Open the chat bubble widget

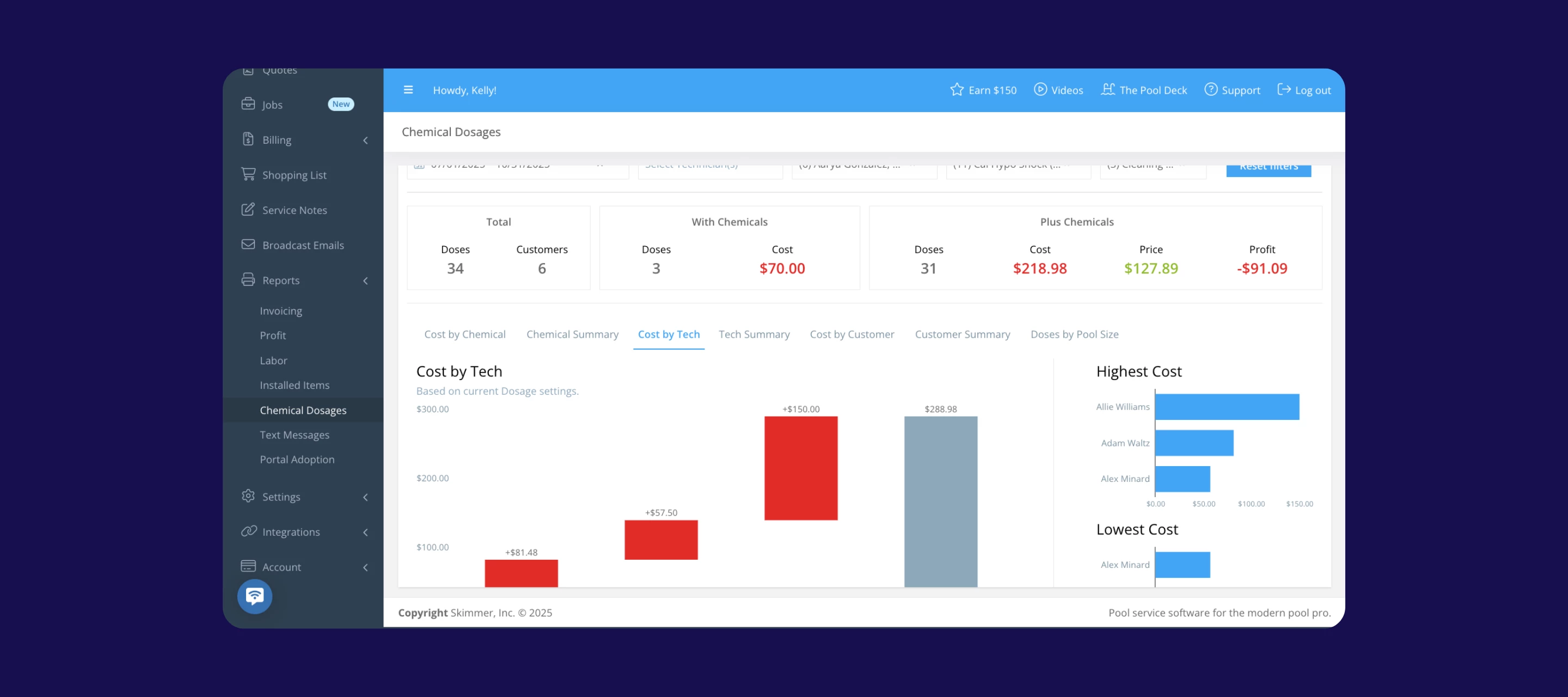(x=254, y=596)
